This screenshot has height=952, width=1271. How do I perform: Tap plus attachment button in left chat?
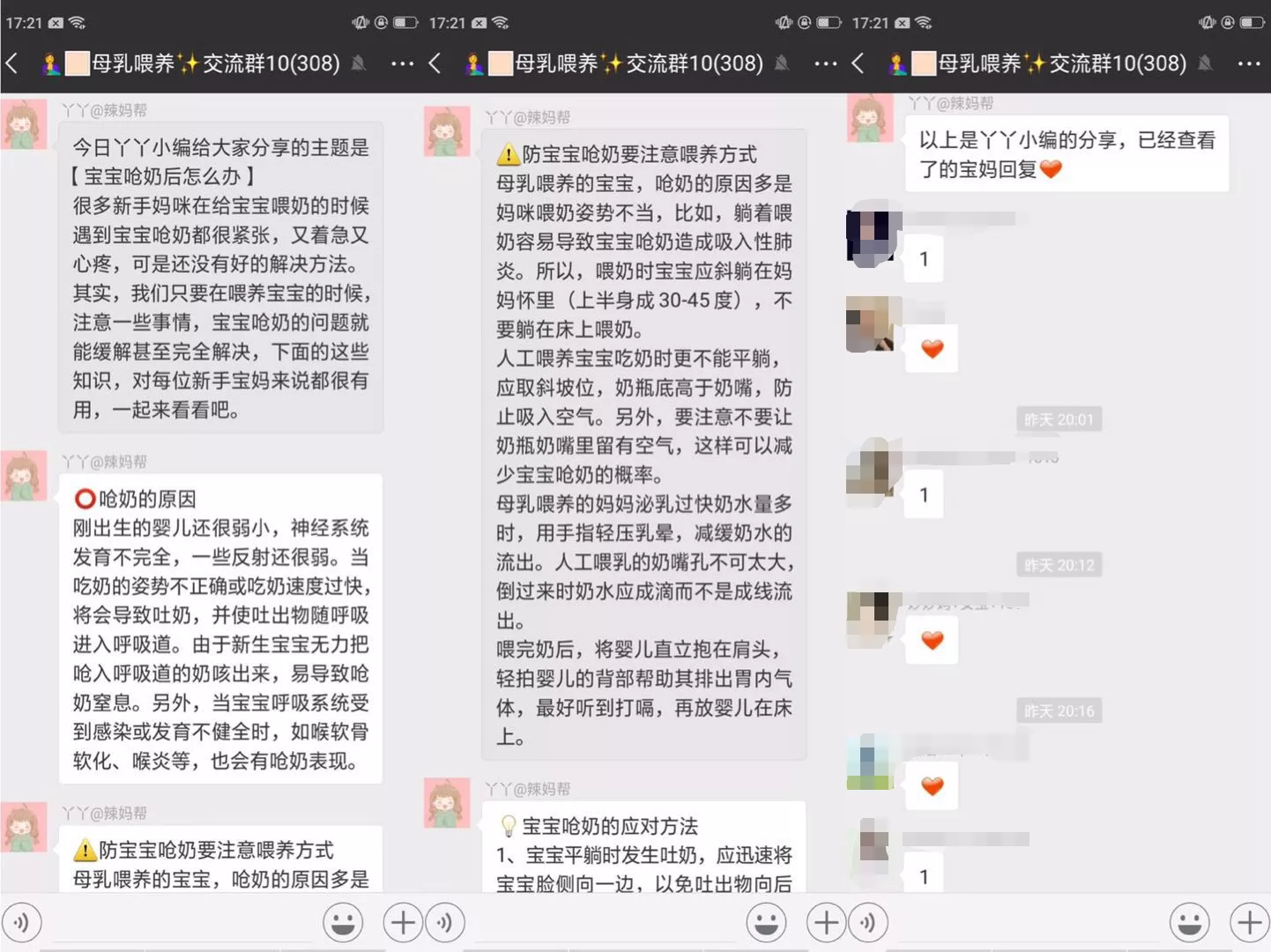tap(403, 923)
